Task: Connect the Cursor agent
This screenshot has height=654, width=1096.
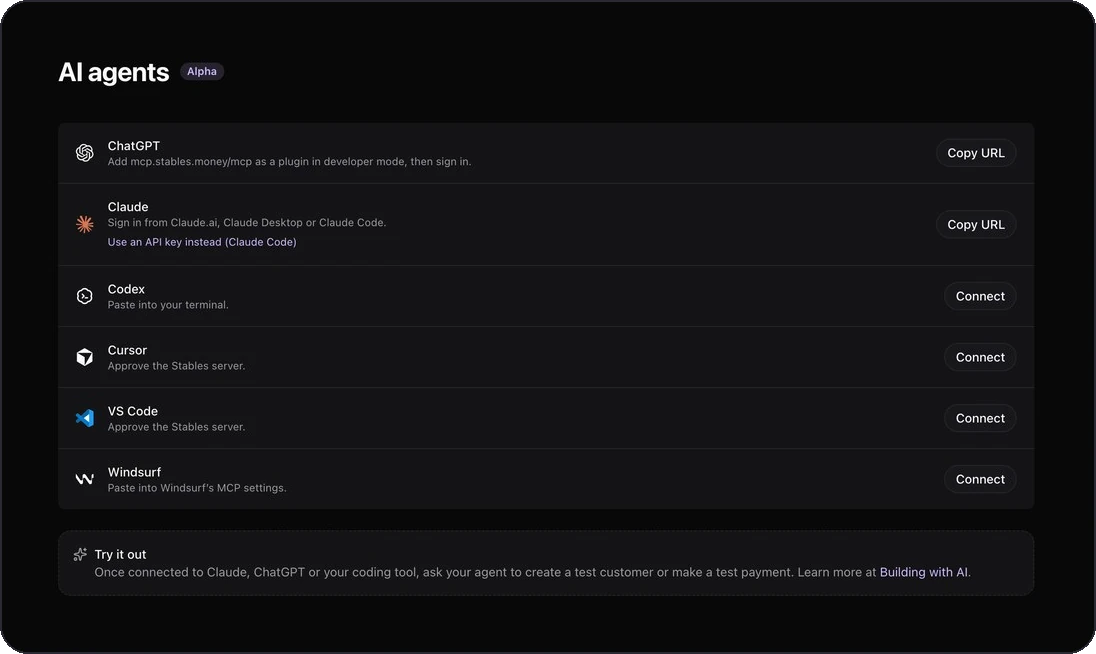Action: (x=980, y=357)
